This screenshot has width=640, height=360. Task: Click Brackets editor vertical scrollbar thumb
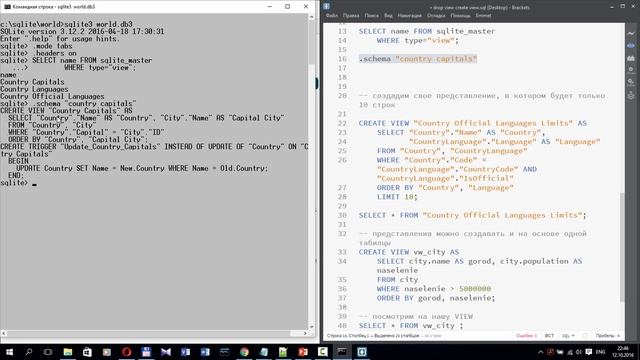622,247
